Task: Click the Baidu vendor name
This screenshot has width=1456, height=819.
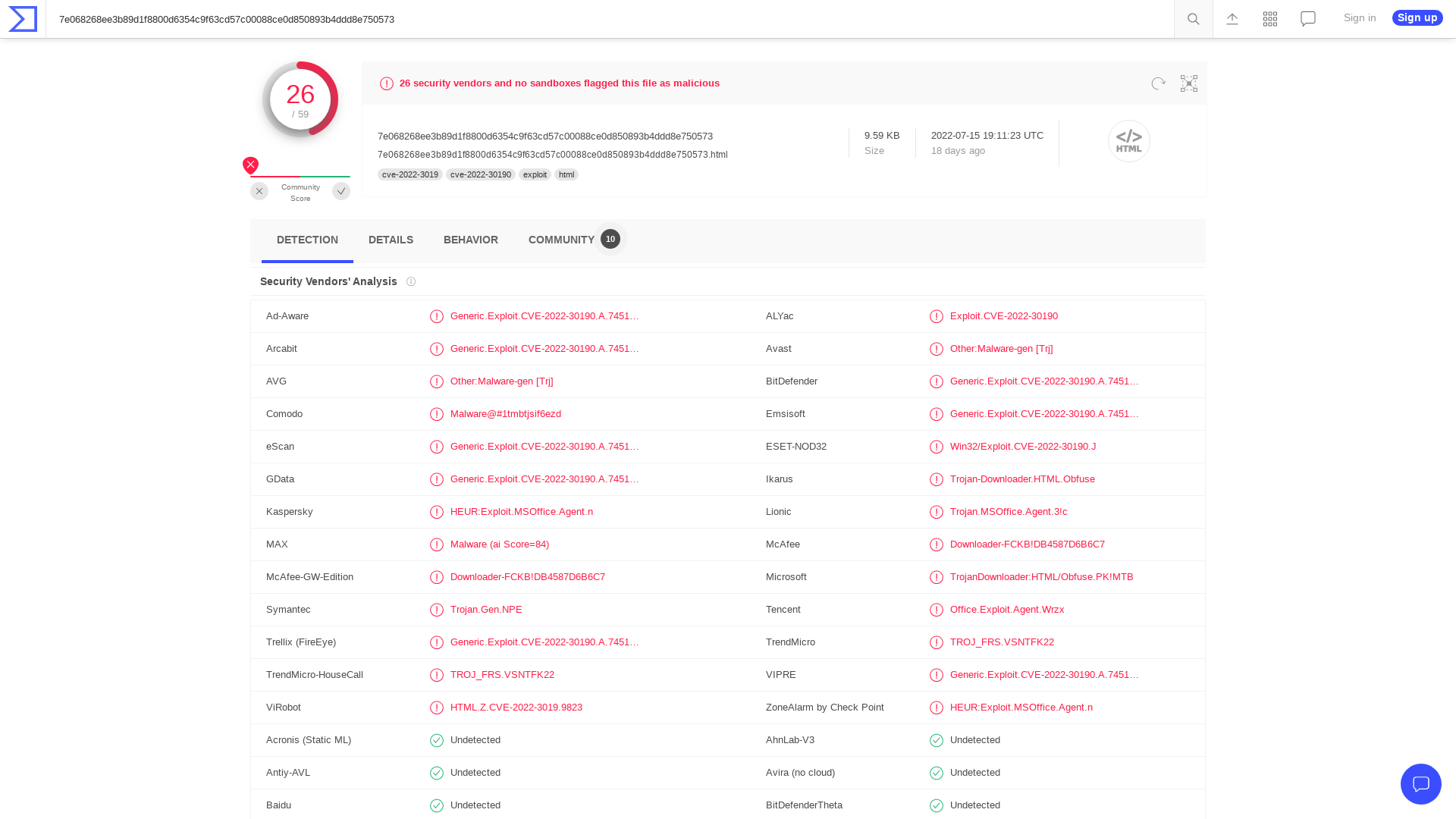Action: [x=278, y=805]
